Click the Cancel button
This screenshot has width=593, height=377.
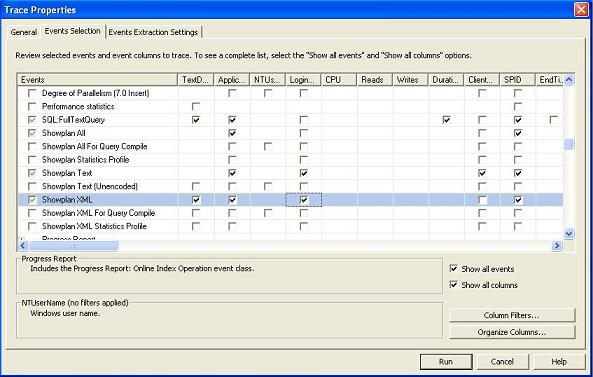(502, 361)
